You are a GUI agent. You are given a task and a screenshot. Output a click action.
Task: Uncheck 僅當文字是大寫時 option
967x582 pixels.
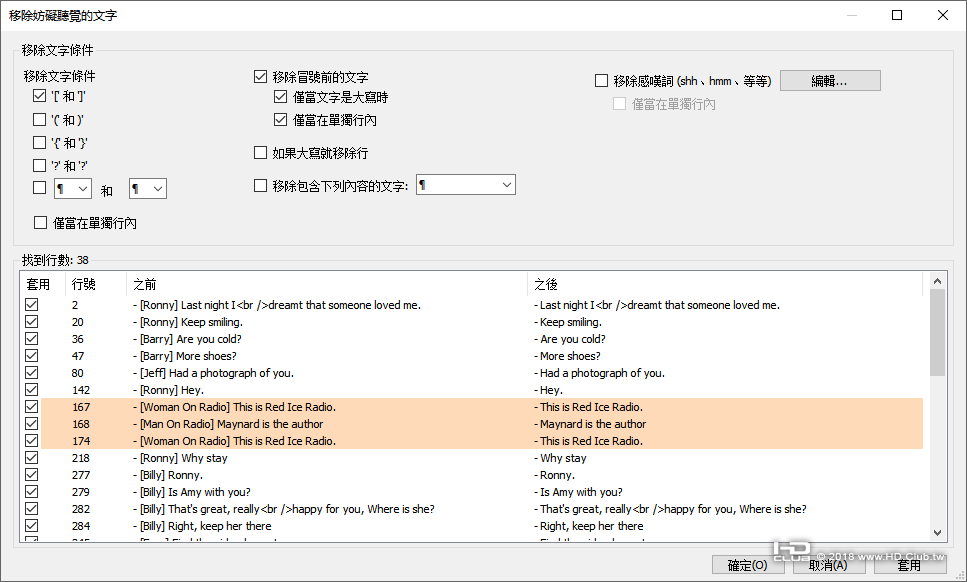pos(281,97)
